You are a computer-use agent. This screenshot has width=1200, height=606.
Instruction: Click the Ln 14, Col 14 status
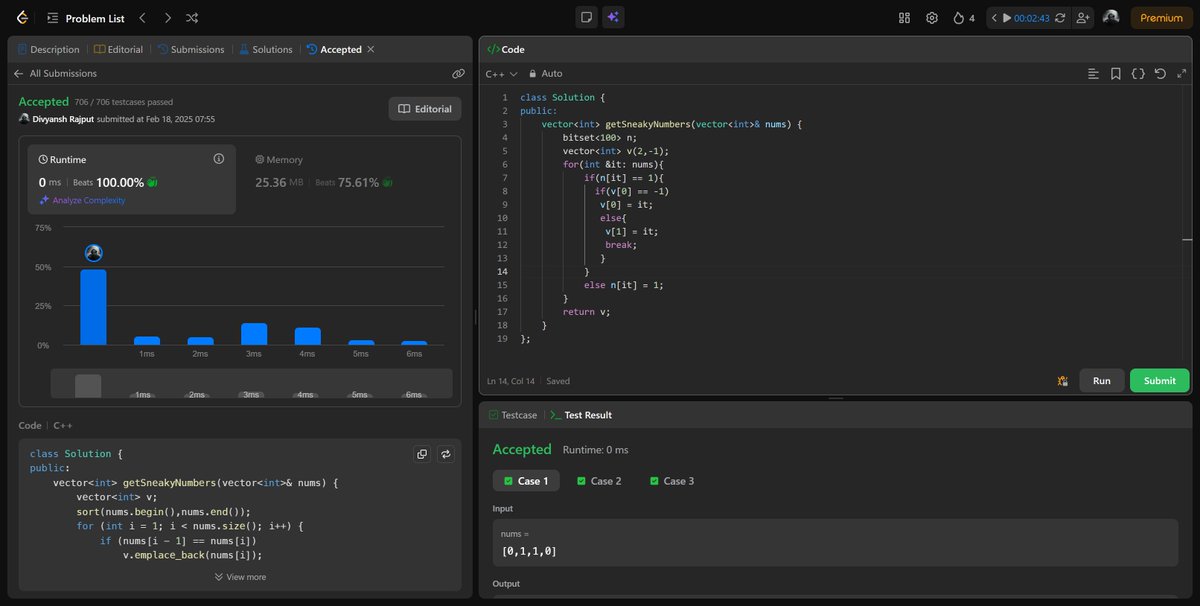(511, 381)
